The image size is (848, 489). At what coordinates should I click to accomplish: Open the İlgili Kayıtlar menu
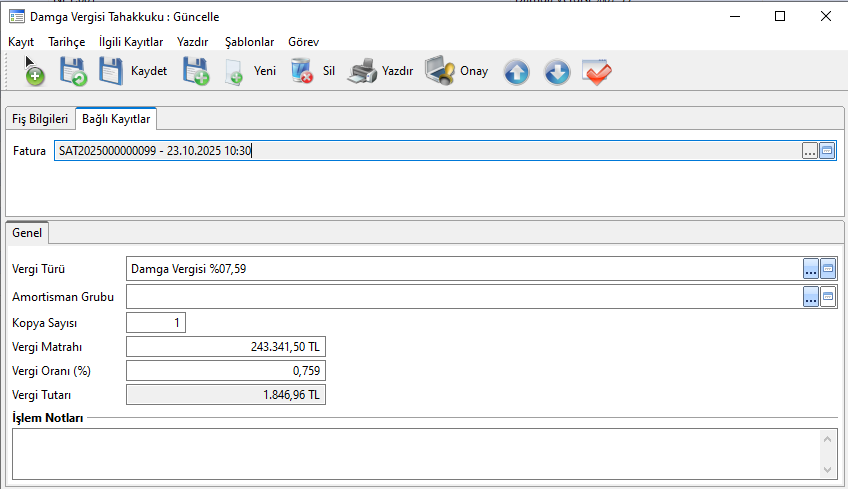point(130,42)
